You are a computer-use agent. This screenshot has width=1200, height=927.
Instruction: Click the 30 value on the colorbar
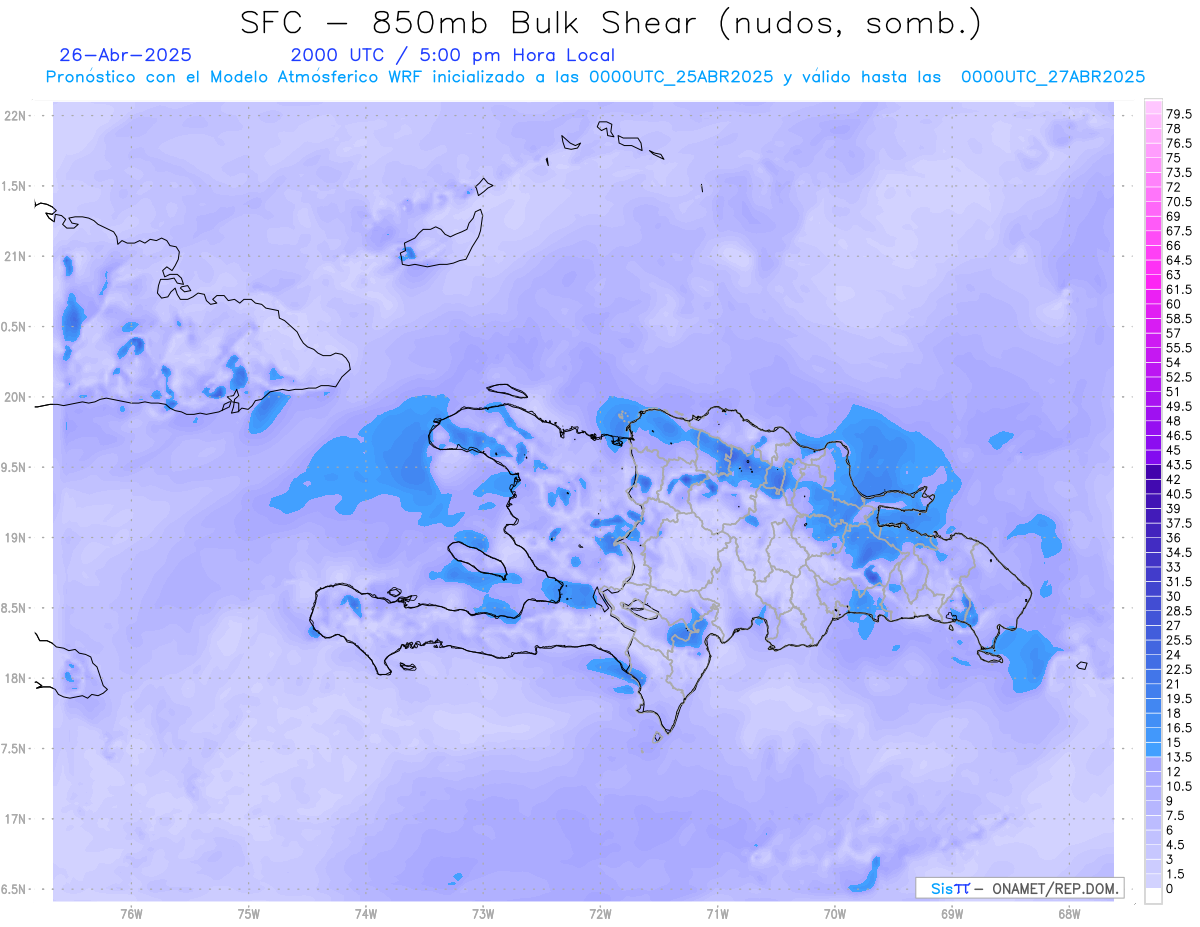(x=1173, y=596)
